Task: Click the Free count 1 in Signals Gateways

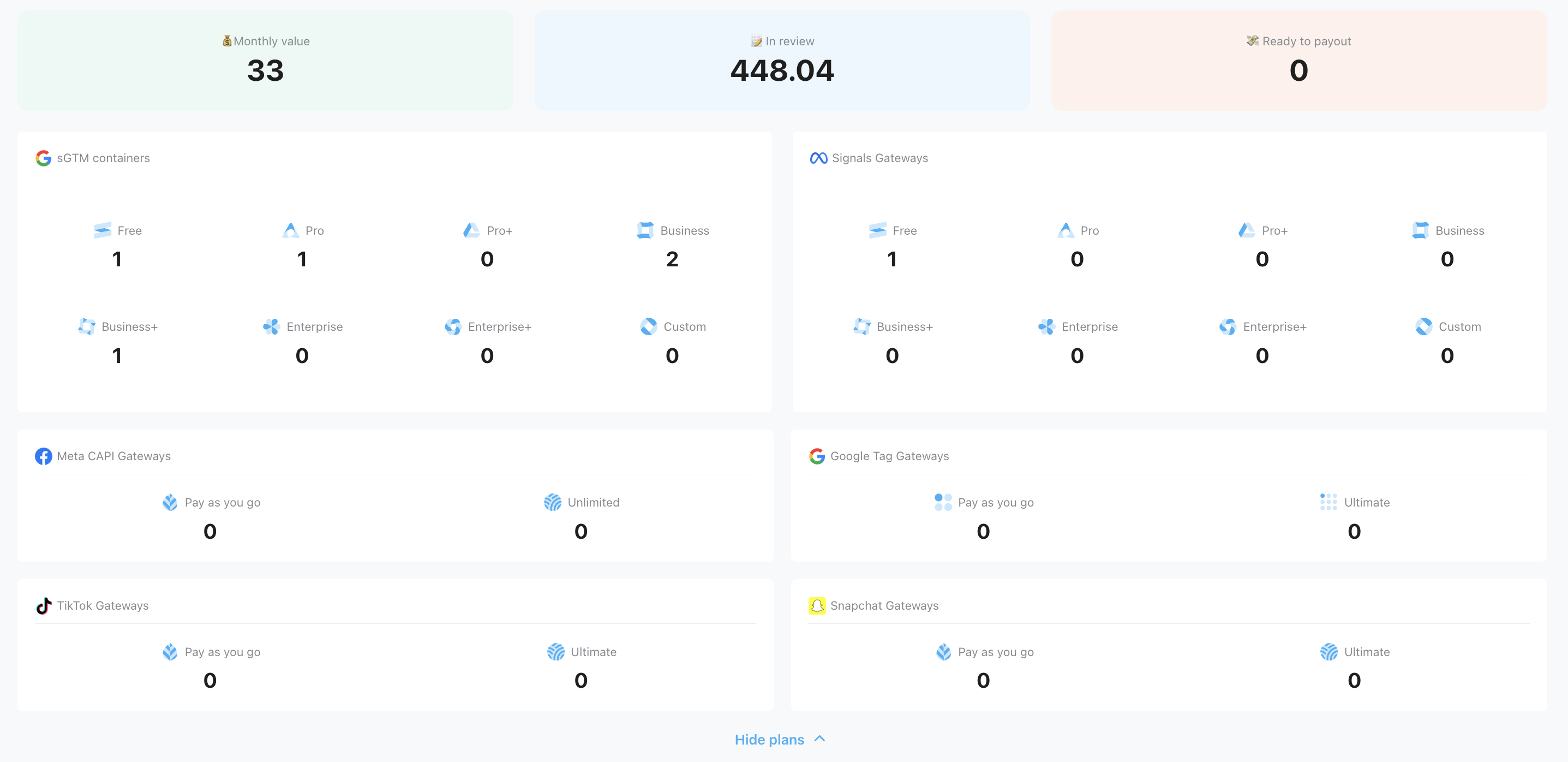Action: (891, 259)
